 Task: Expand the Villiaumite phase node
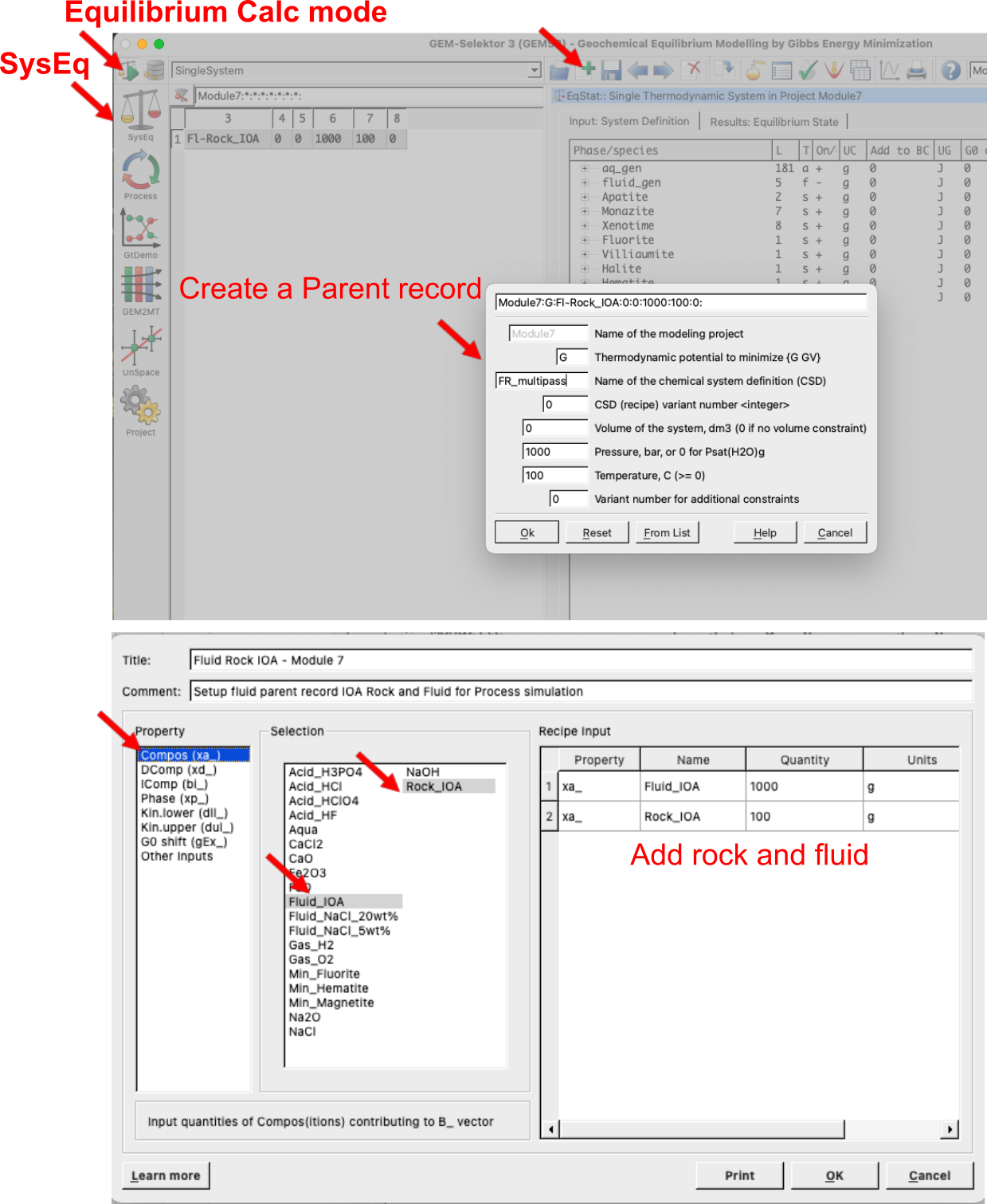tap(585, 255)
